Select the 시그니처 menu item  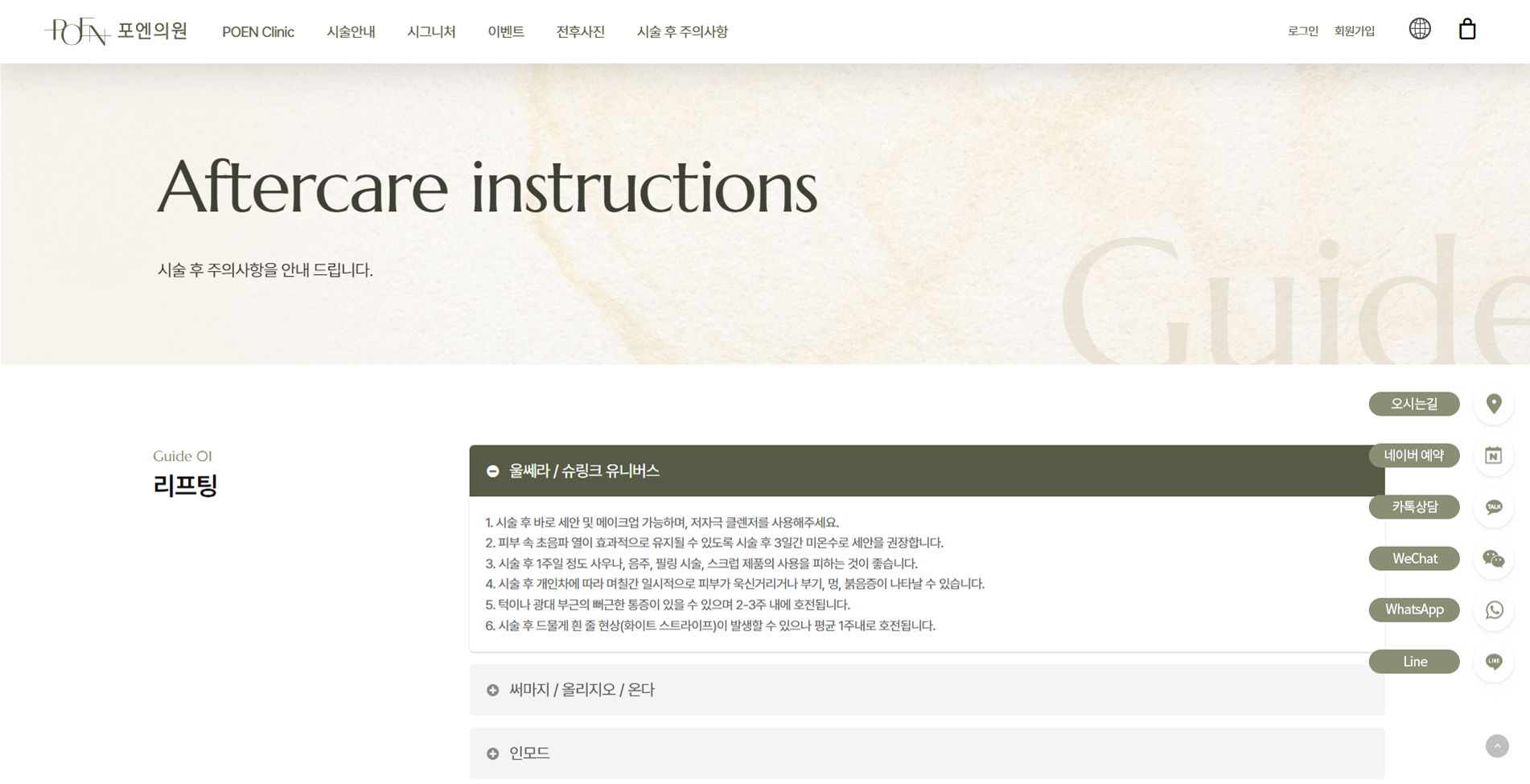click(431, 32)
